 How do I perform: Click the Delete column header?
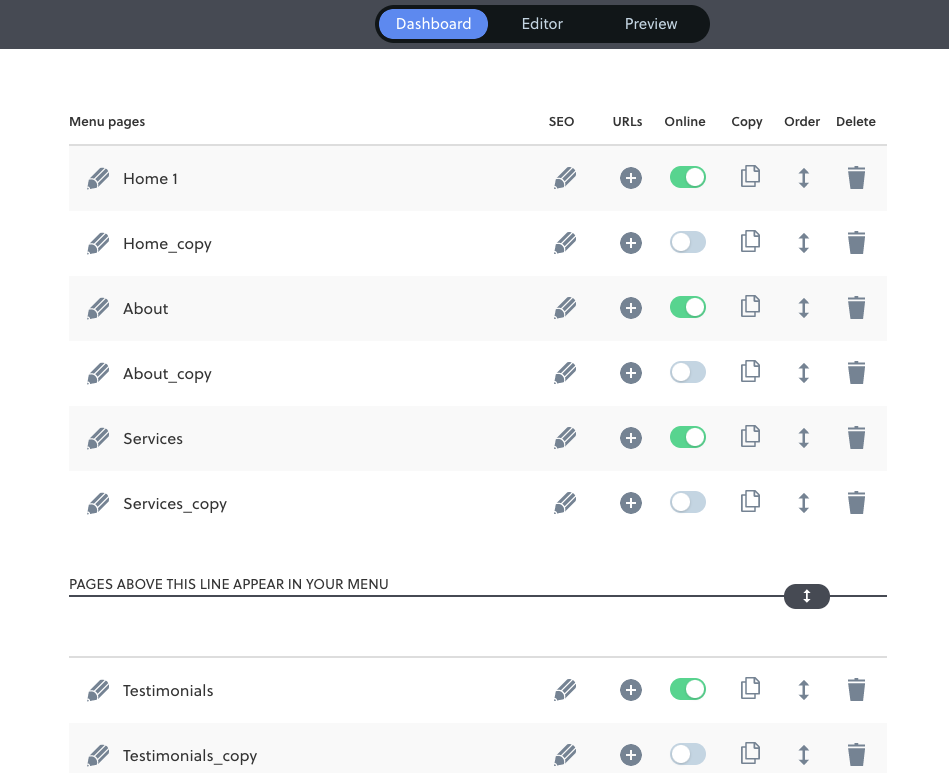(855, 121)
